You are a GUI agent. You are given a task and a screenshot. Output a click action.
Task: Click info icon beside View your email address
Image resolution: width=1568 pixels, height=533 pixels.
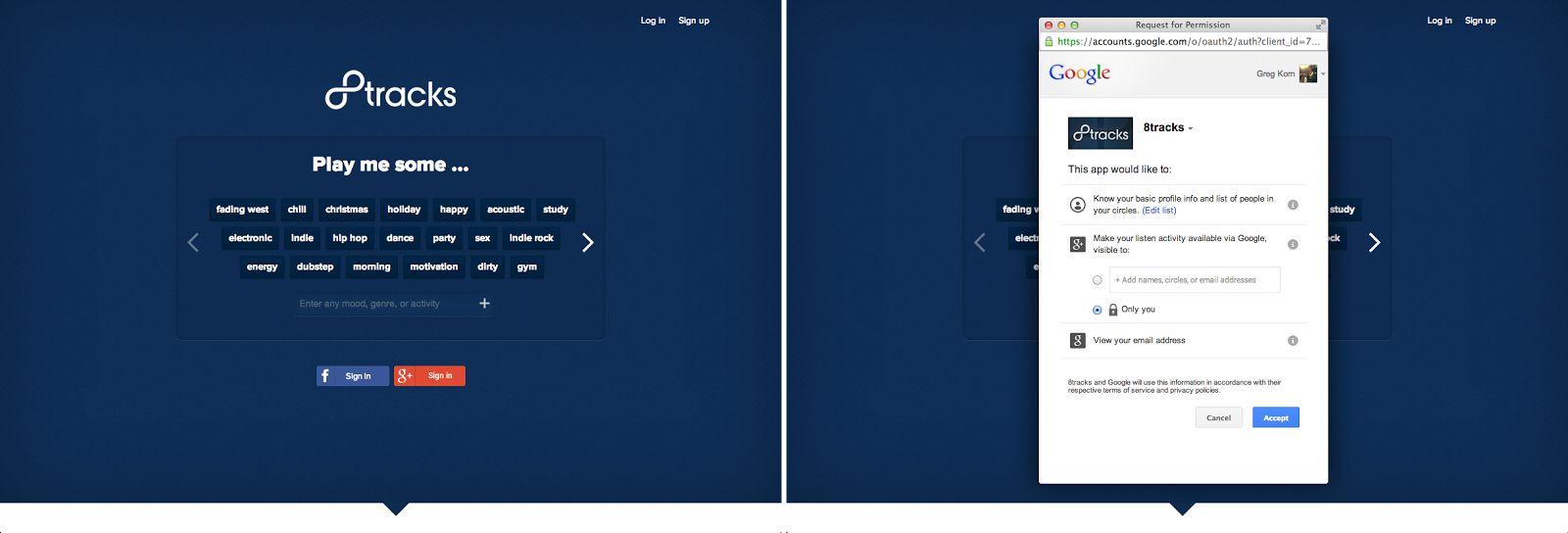pos(1293,341)
